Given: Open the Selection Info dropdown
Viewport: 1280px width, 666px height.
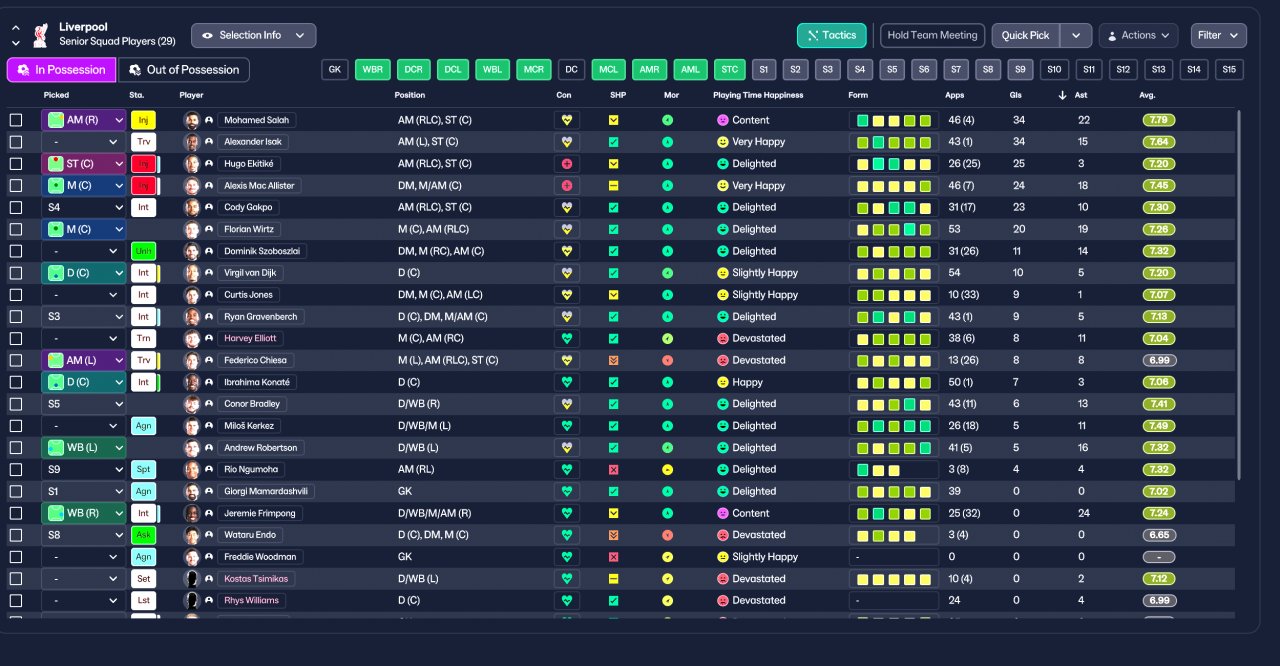Looking at the screenshot, I should [254, 35].
